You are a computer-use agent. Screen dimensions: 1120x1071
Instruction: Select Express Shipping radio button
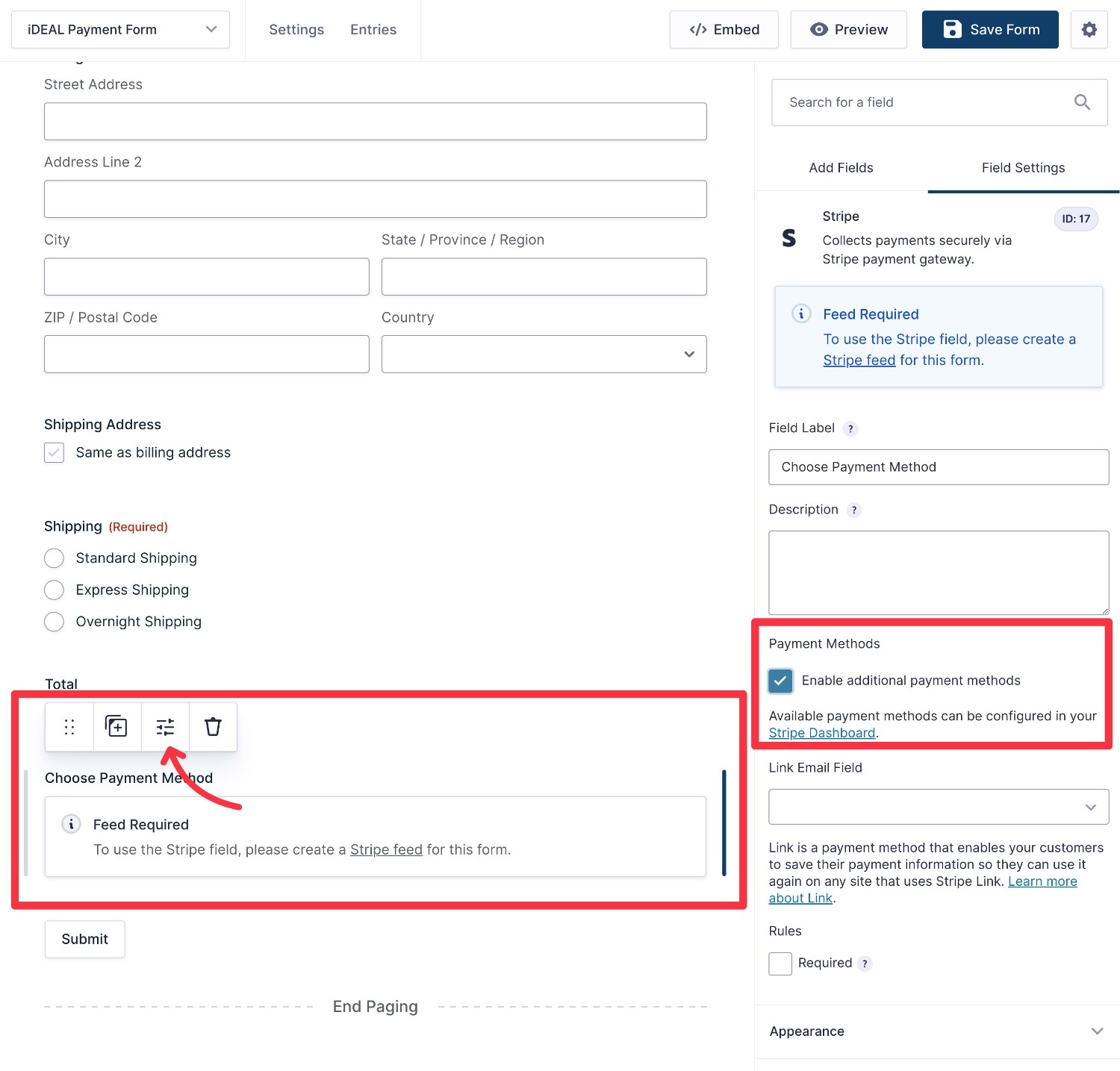point(54,590)
